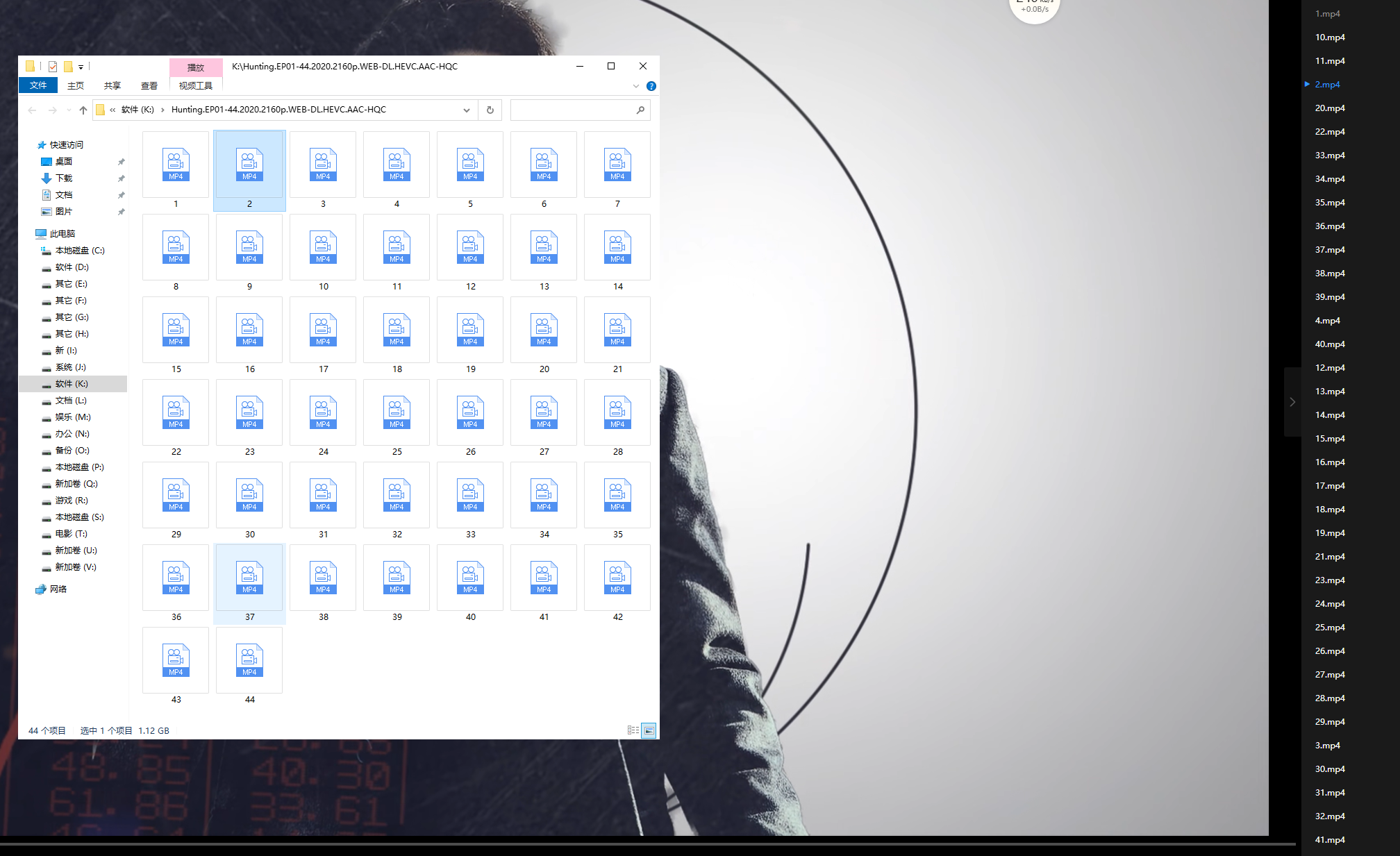This screenshot has height=856, width=1400.
Task: Click the player progress bar at bottom
Action: coord(646,844)
